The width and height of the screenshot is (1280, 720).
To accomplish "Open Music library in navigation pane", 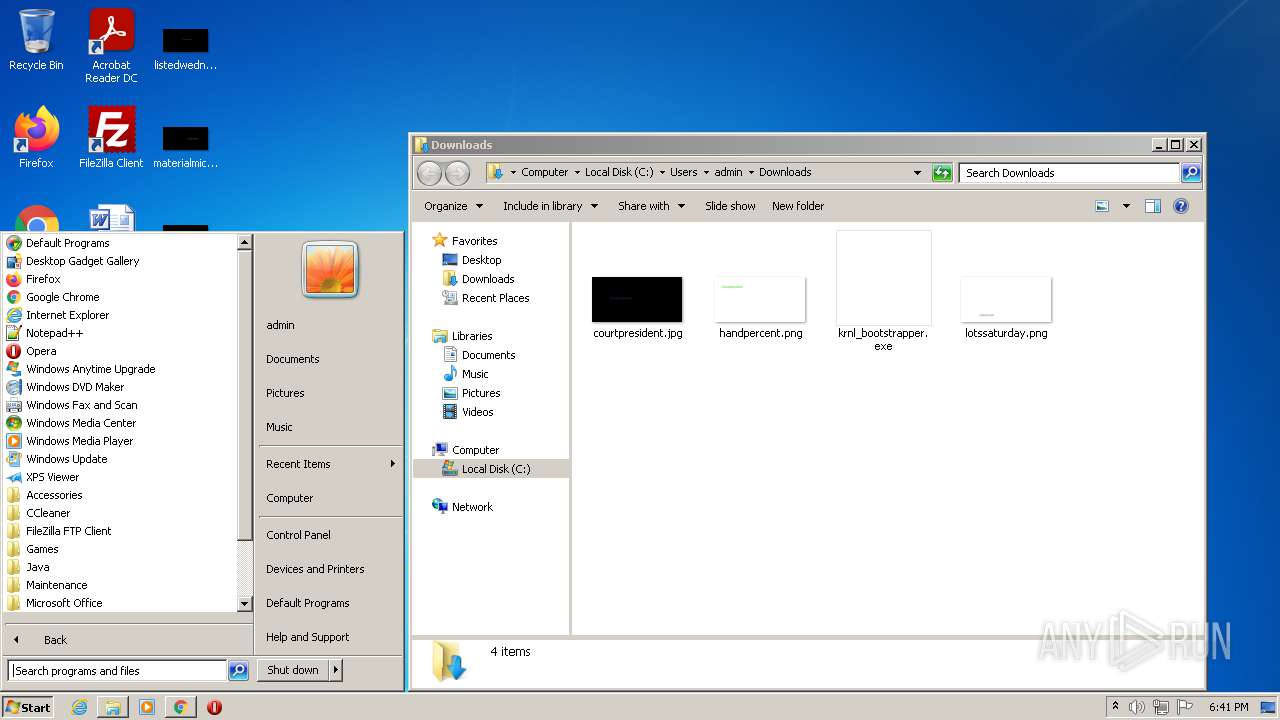I will tap(475, 374).
